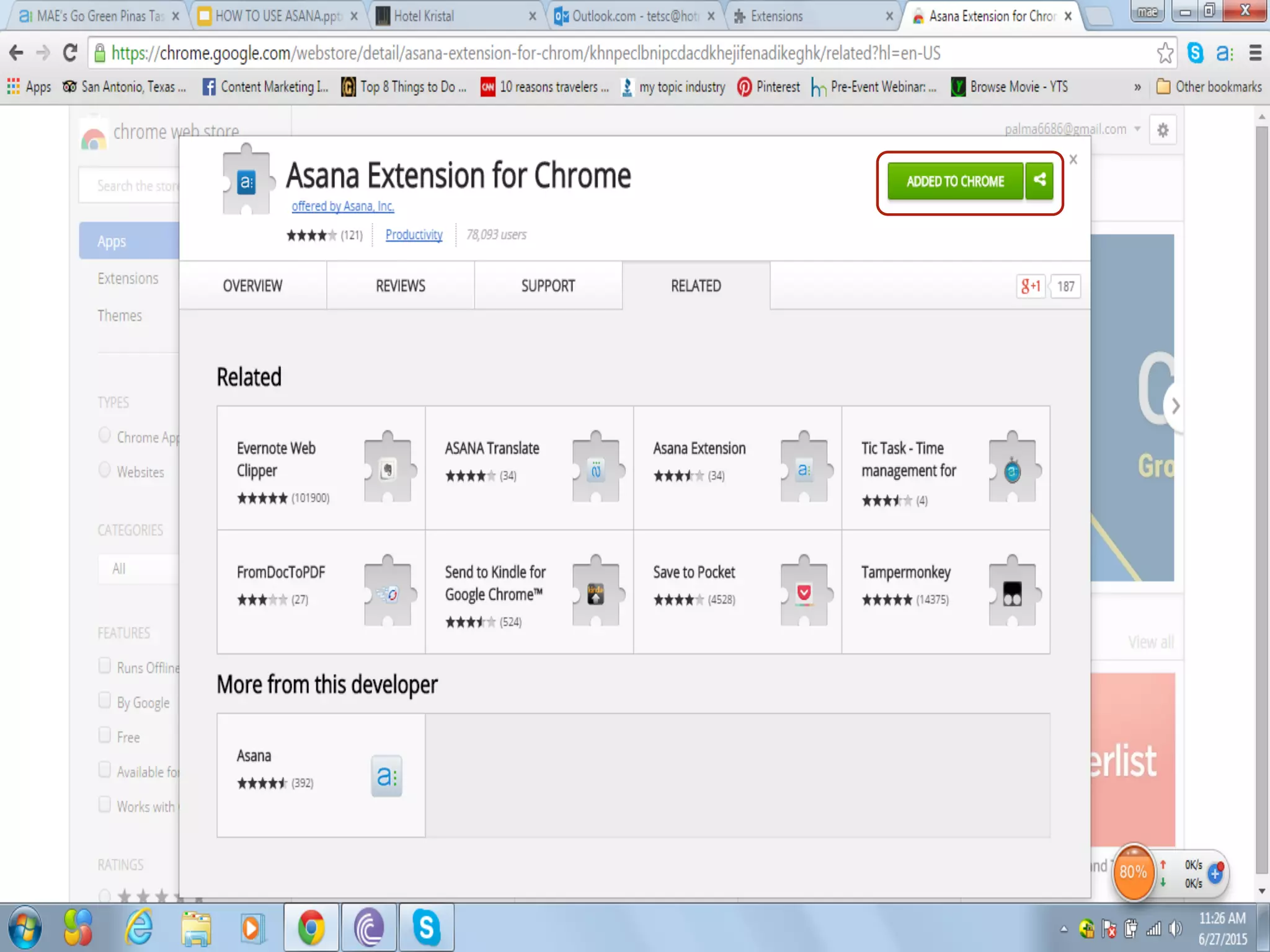1270x952 pixels.
Task: Enable the By Google checkbox
Action: click(105, 700)
